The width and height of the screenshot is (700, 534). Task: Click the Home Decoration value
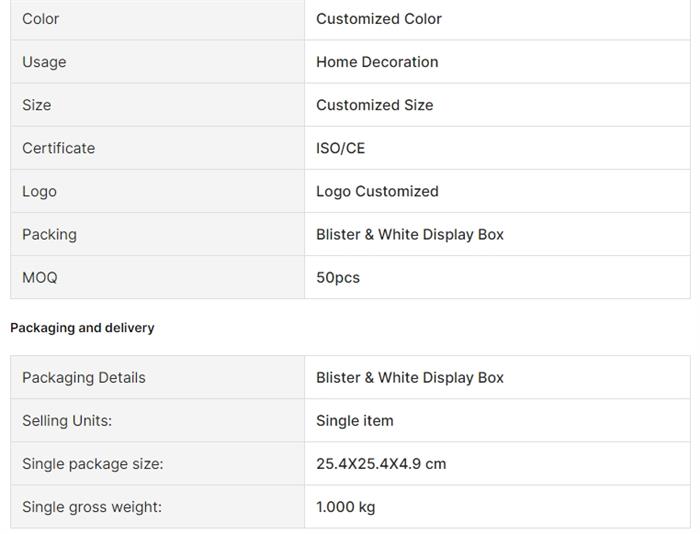377,62
